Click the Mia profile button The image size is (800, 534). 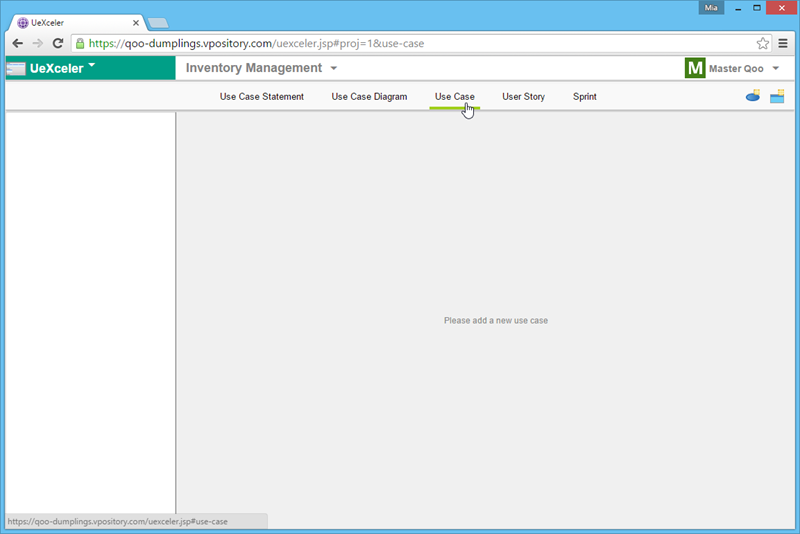click(711, 8)
